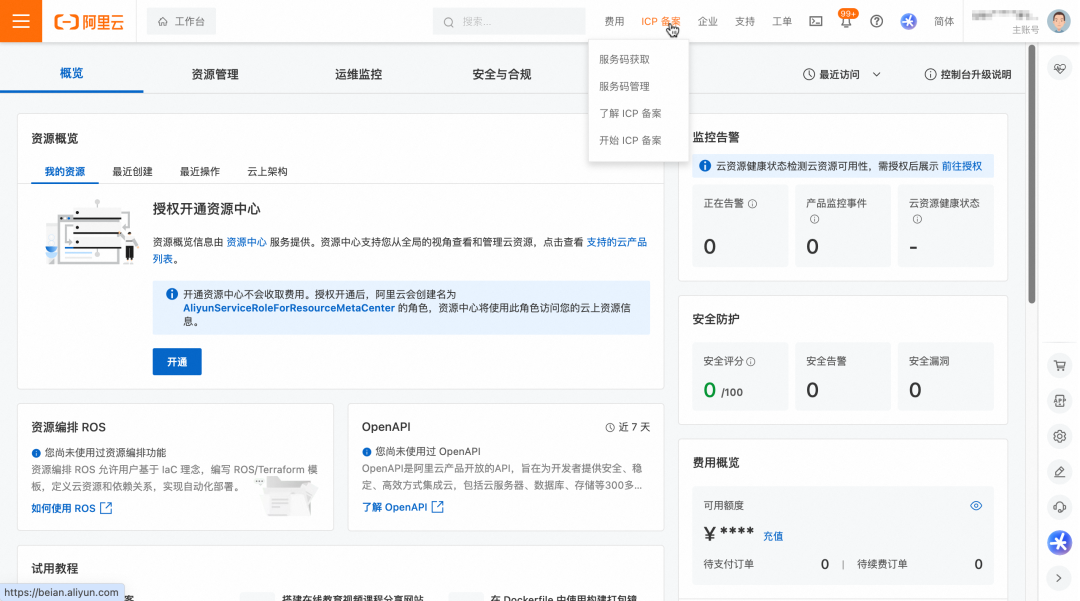Click the 待支付订单 value
The width and height of the screenshot is (1080, 601).
824,565
